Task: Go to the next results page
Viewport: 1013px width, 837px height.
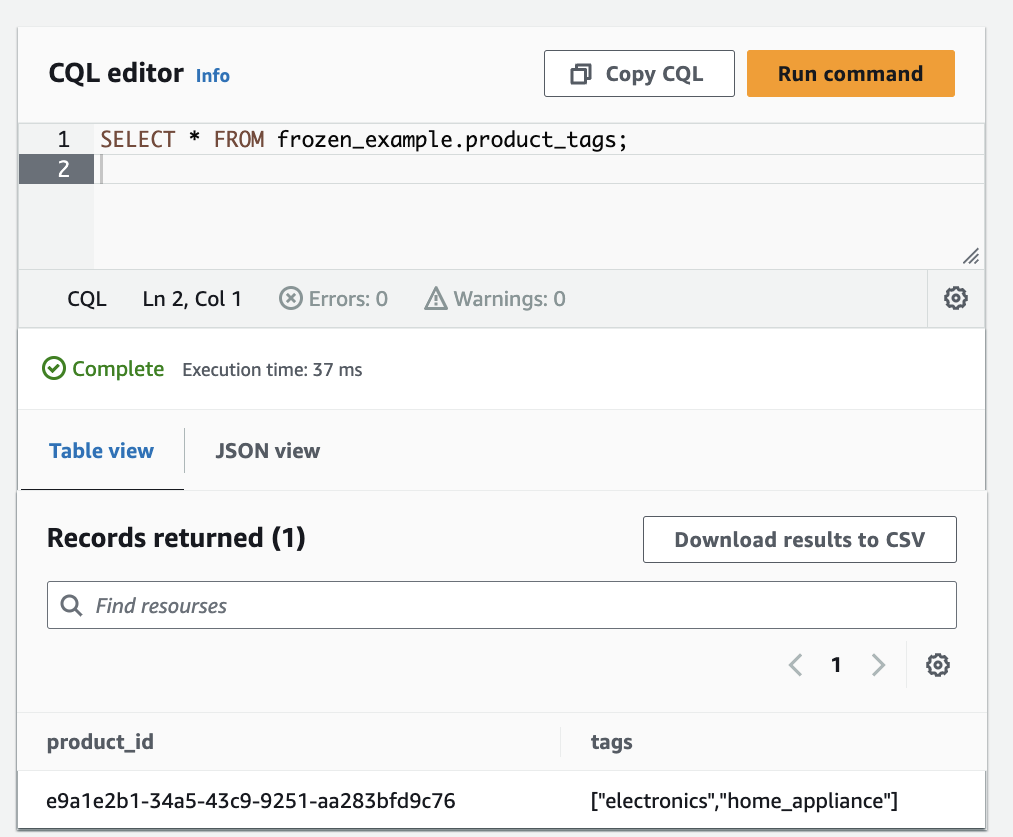Action: (x=878, y=665)
